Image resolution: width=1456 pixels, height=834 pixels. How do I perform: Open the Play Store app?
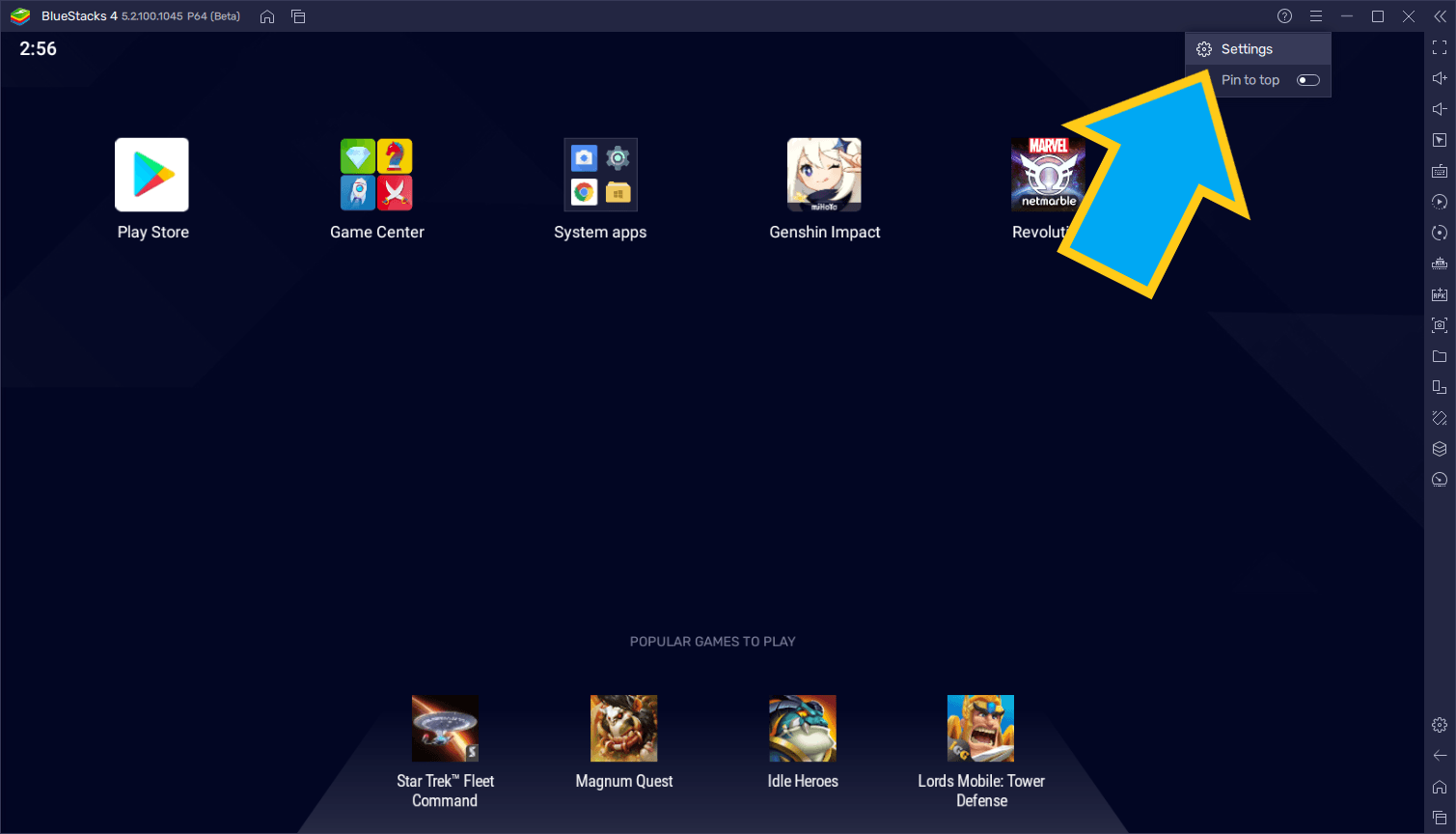(151, 175)
